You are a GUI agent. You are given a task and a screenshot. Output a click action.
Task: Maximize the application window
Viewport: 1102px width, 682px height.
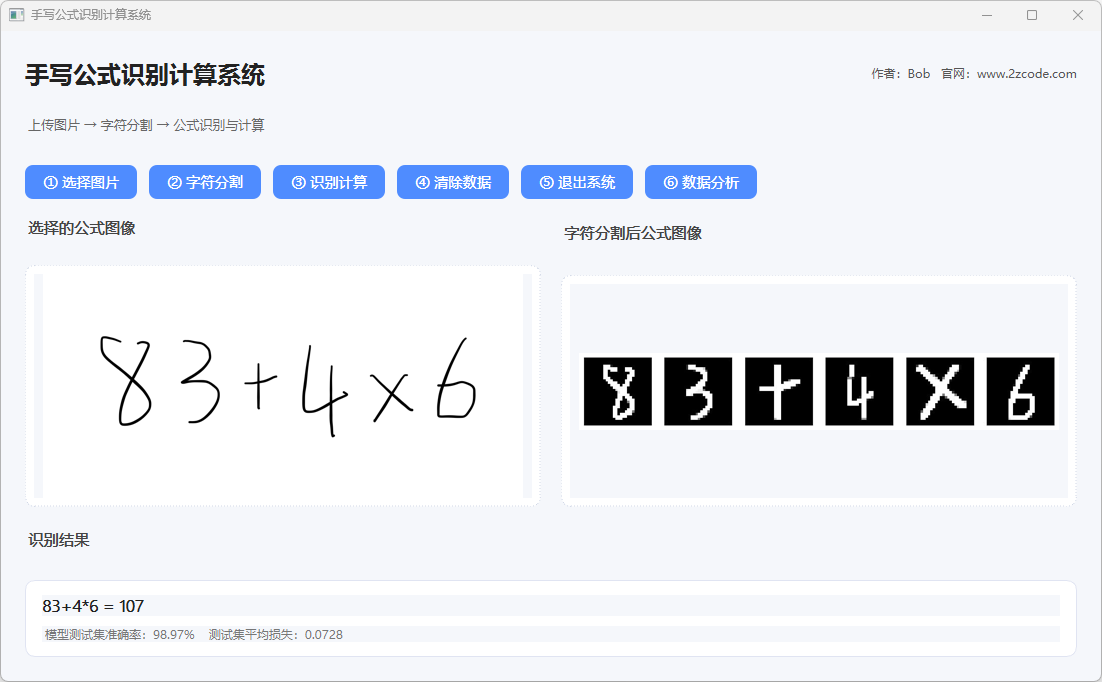(1032, 15)
